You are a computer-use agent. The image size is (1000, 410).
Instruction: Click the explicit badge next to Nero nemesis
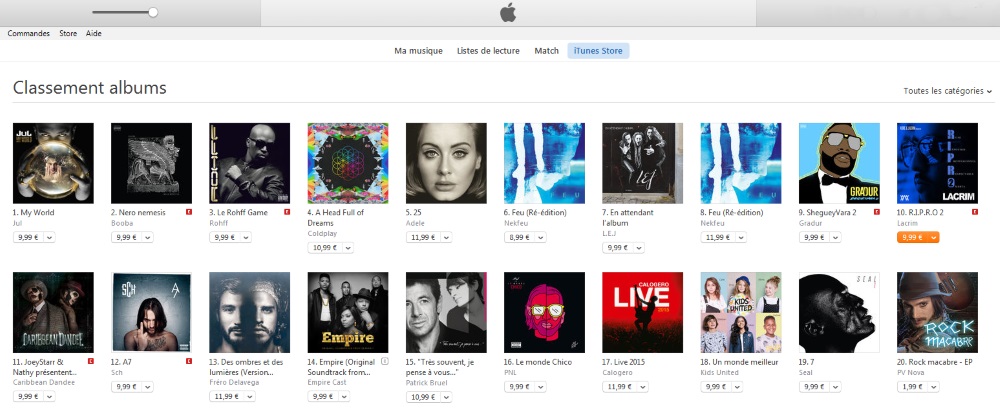point(189,212)
